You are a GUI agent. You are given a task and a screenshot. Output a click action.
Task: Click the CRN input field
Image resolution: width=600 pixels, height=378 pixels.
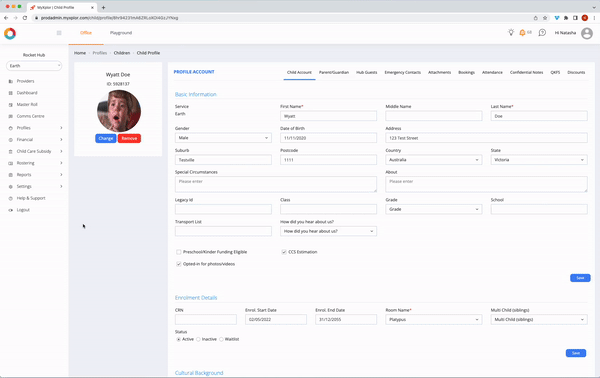point(206,319)
